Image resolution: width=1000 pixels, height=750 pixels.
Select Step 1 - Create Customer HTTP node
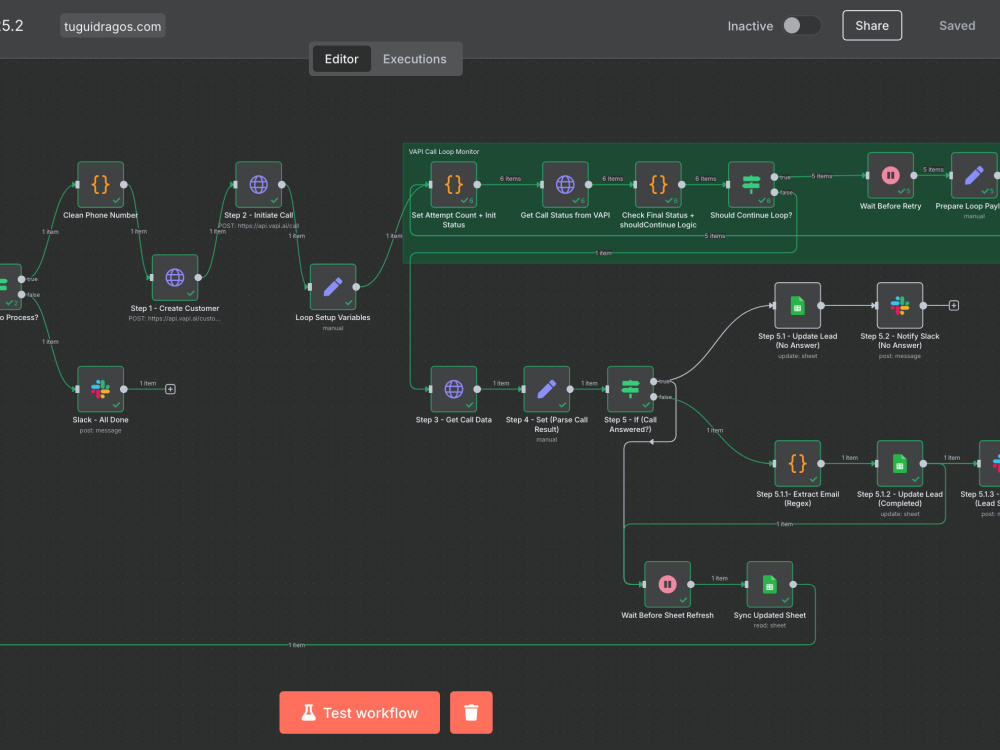pos(175,277)
